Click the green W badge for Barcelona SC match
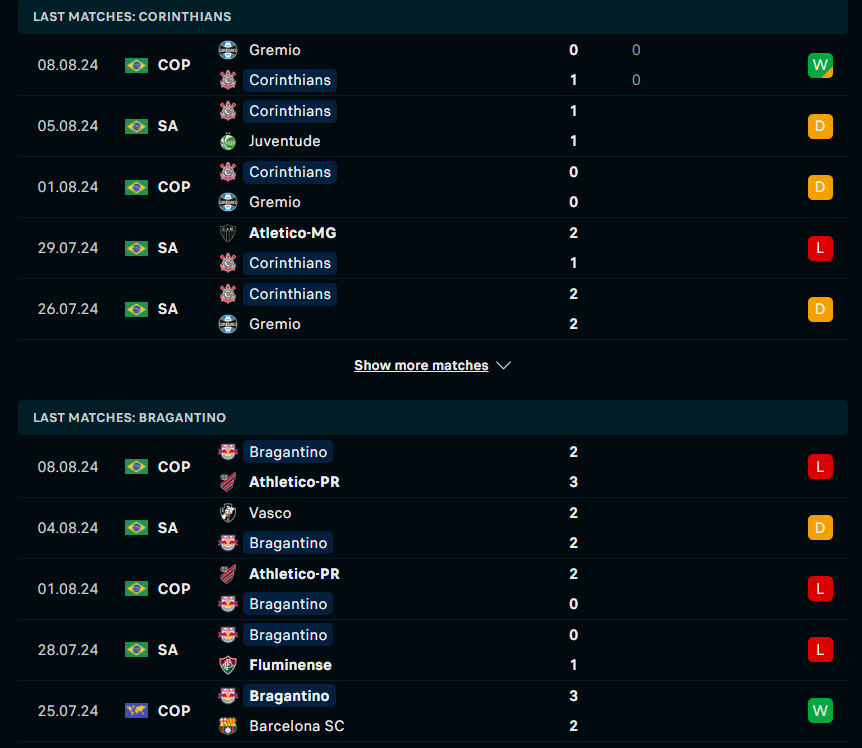The image size is (862, 748). [x=820, y=711]
